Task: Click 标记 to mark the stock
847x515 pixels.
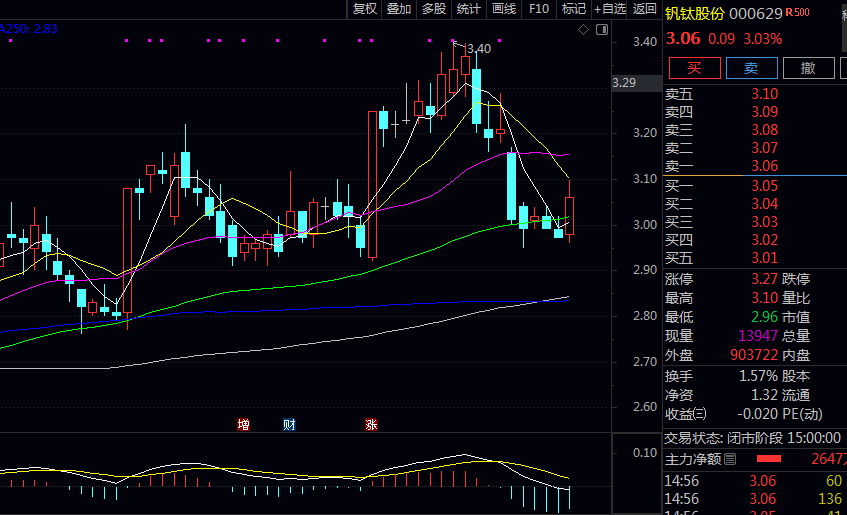Action: 574,9
